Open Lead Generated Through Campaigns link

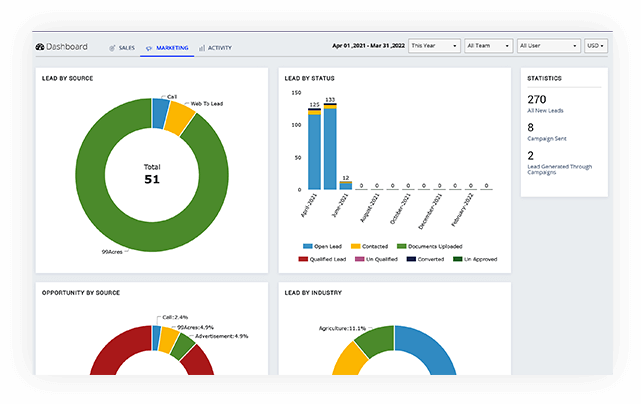click(559, 169)
